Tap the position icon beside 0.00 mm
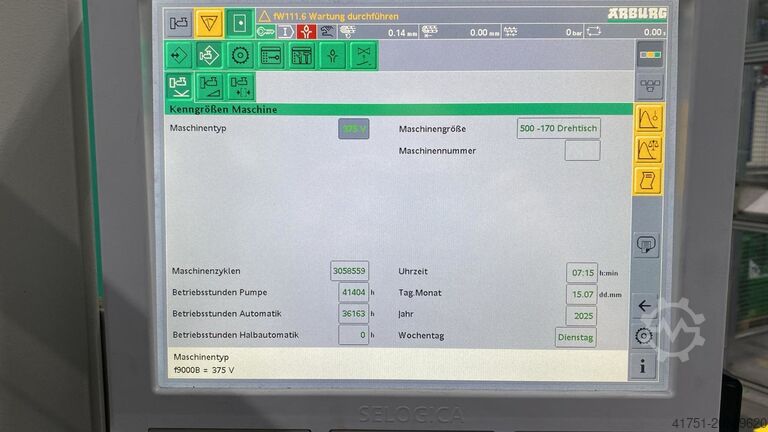Image resolution: width=768 pixels, height=432 pixels. 430,32
